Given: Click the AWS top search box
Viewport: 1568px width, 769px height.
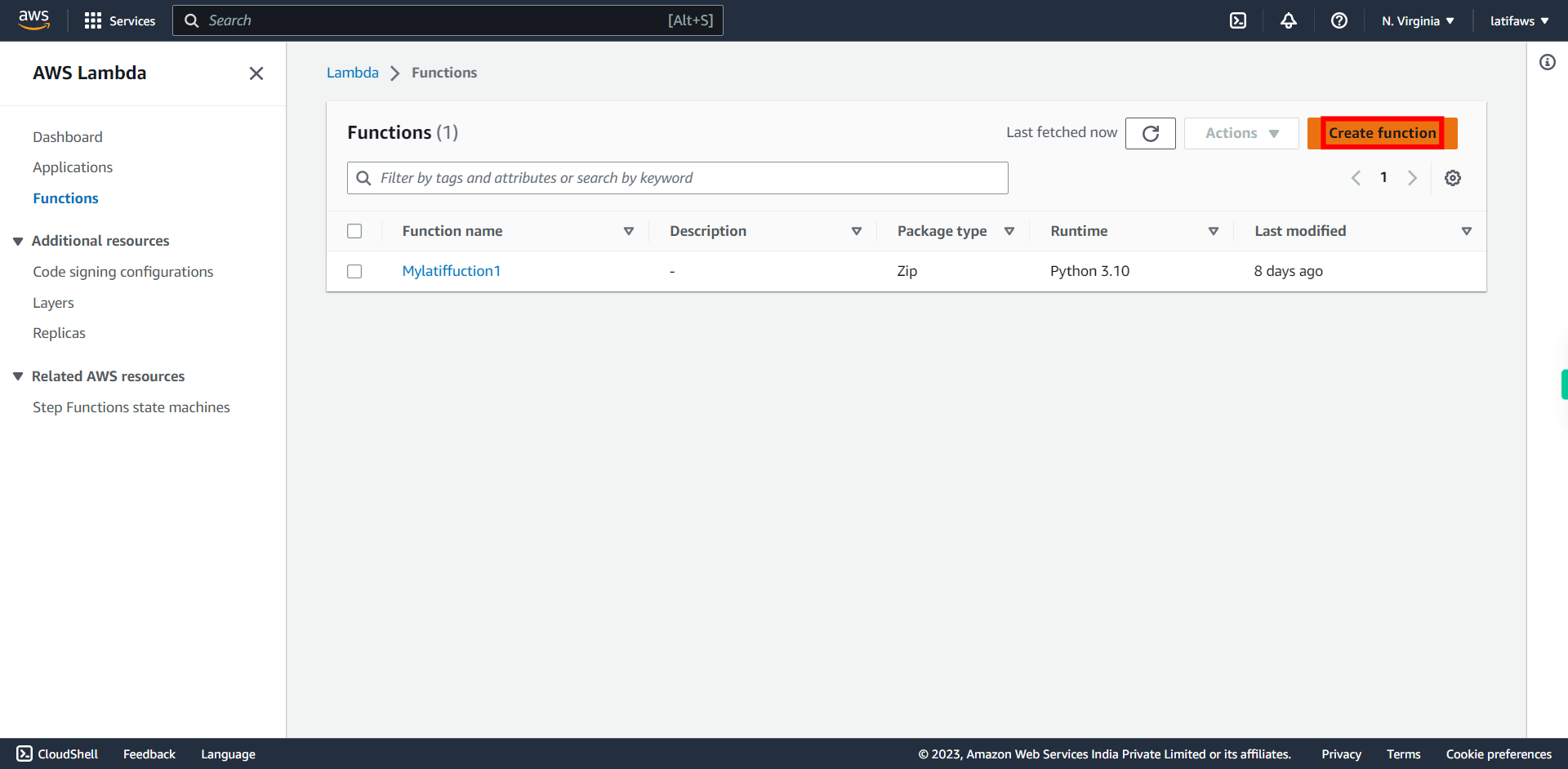Looking at the screenshot, I should [448, 20].
